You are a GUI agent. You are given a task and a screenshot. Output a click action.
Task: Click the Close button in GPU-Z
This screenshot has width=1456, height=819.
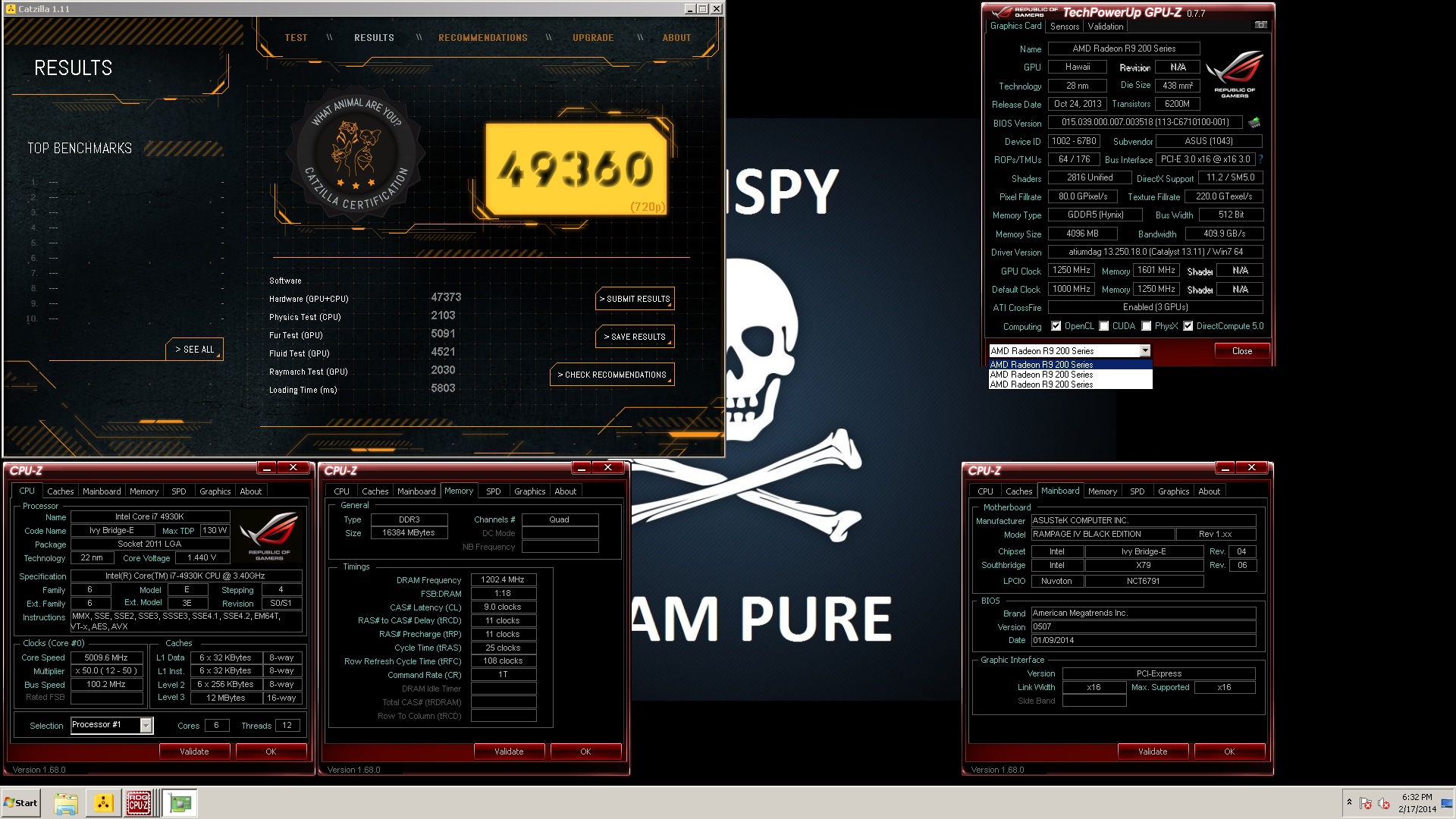(1242, 351)
